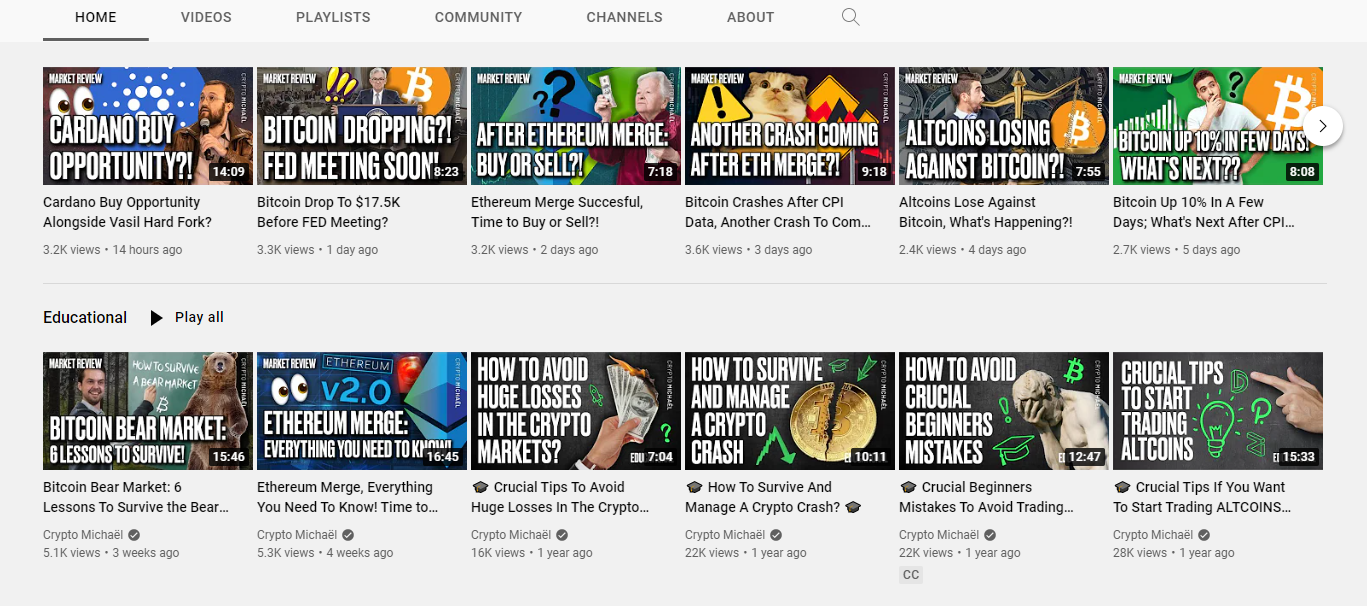Open the CHANNELS tab

coord(624,17)
